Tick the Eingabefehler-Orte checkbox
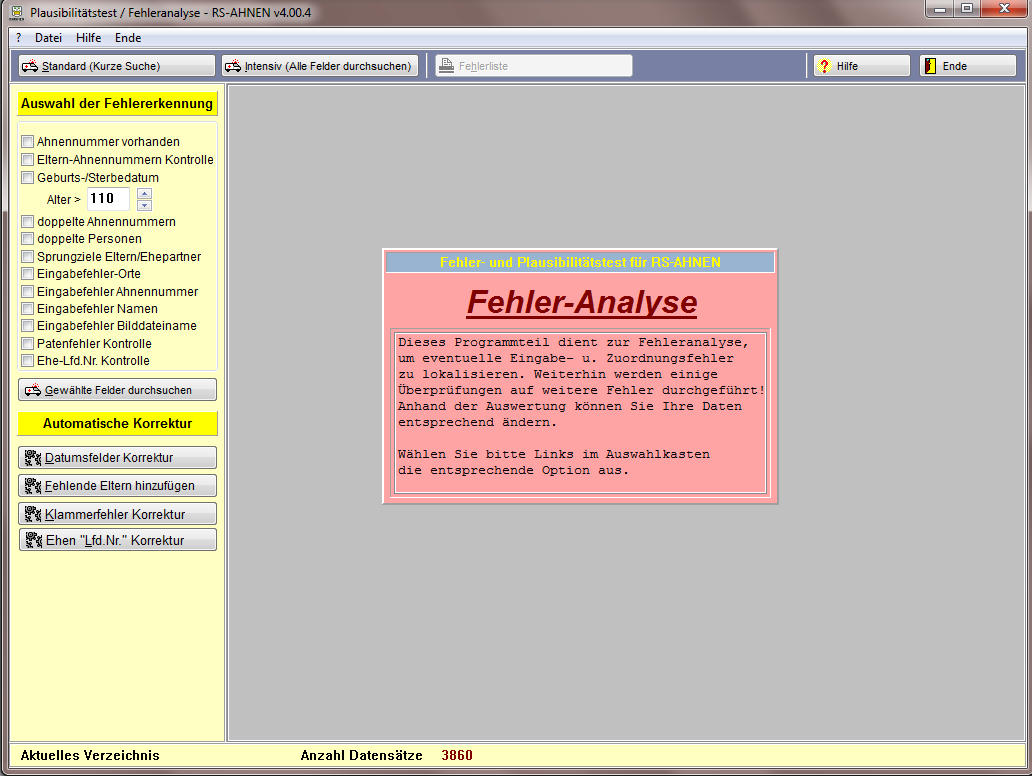Viewport: 1032px width, 776px height. pos(28,273)
